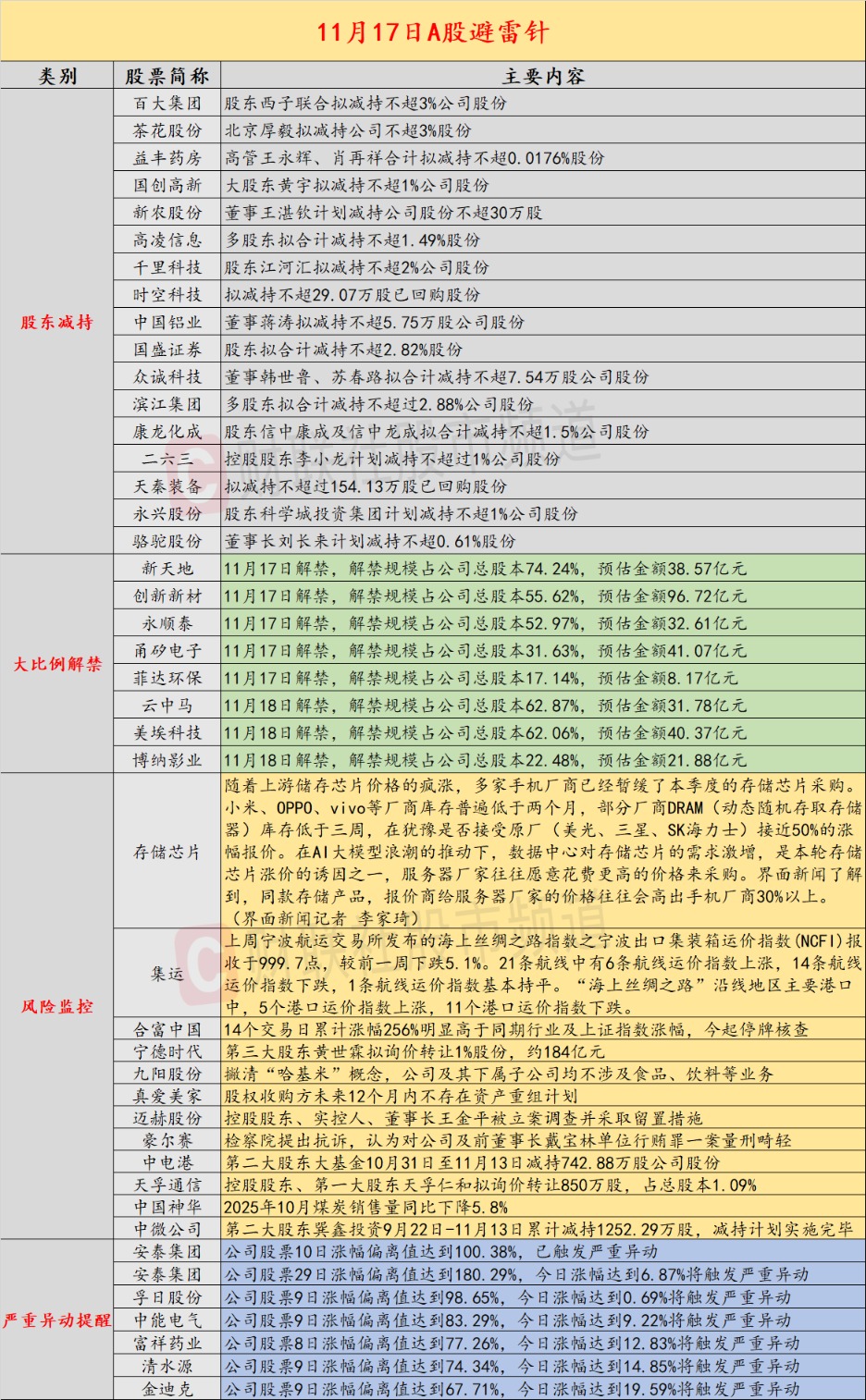Image resolution: width=866 pixels, height=1400 pixels.
Task: Select stock name 二六三
Action: pos(167,459)
